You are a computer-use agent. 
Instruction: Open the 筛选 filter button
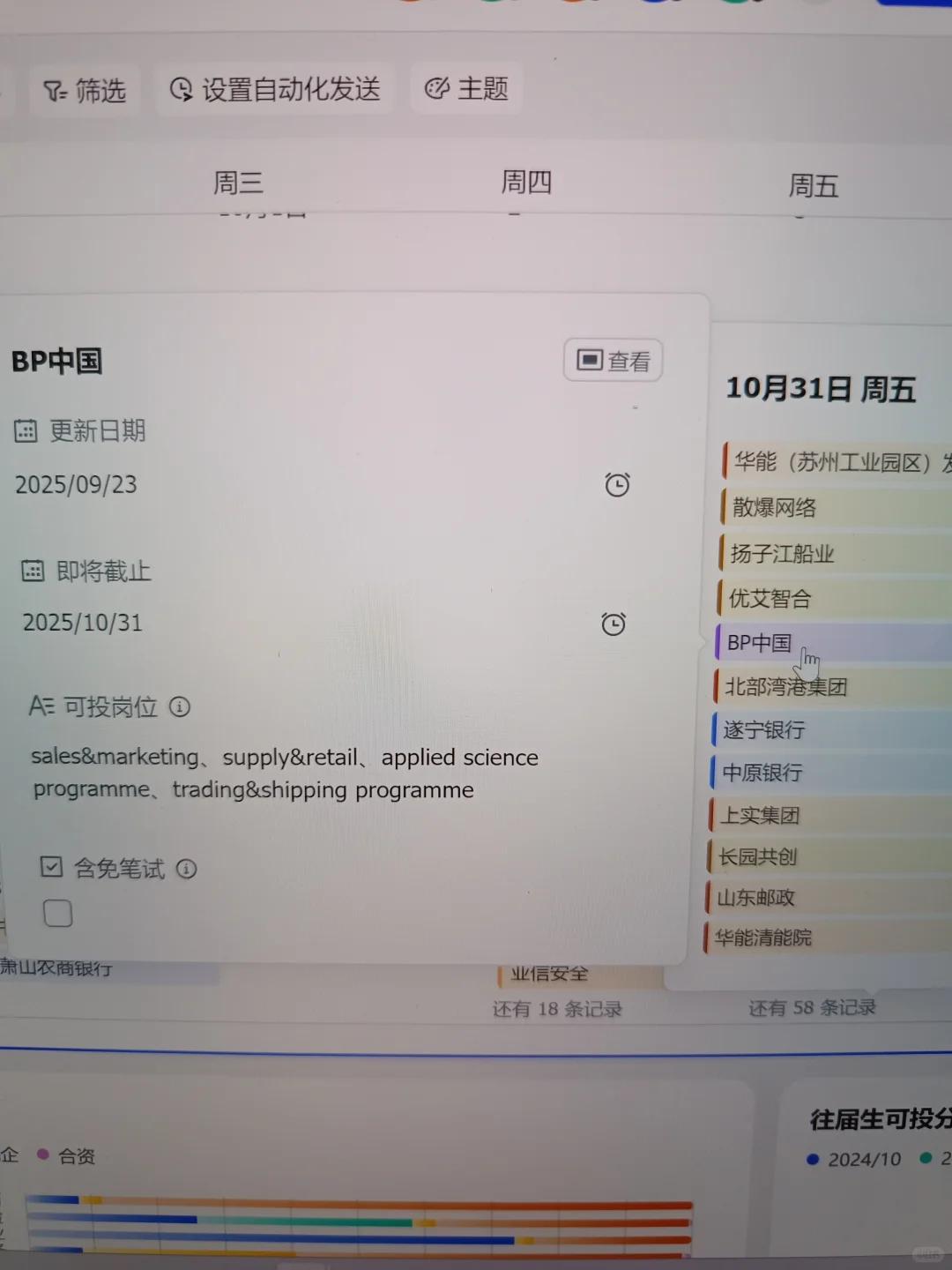click(86, 90)
